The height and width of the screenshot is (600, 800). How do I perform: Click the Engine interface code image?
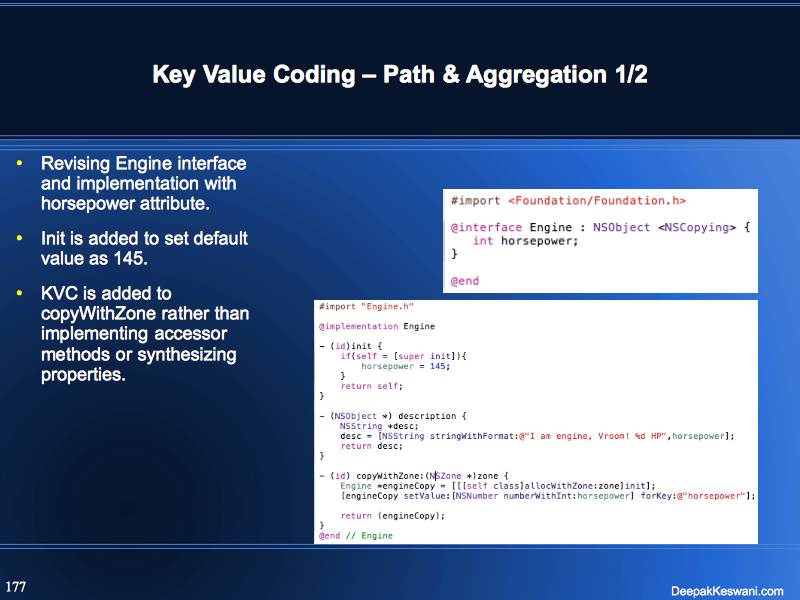pyautogui.click(x=600, y=241)
